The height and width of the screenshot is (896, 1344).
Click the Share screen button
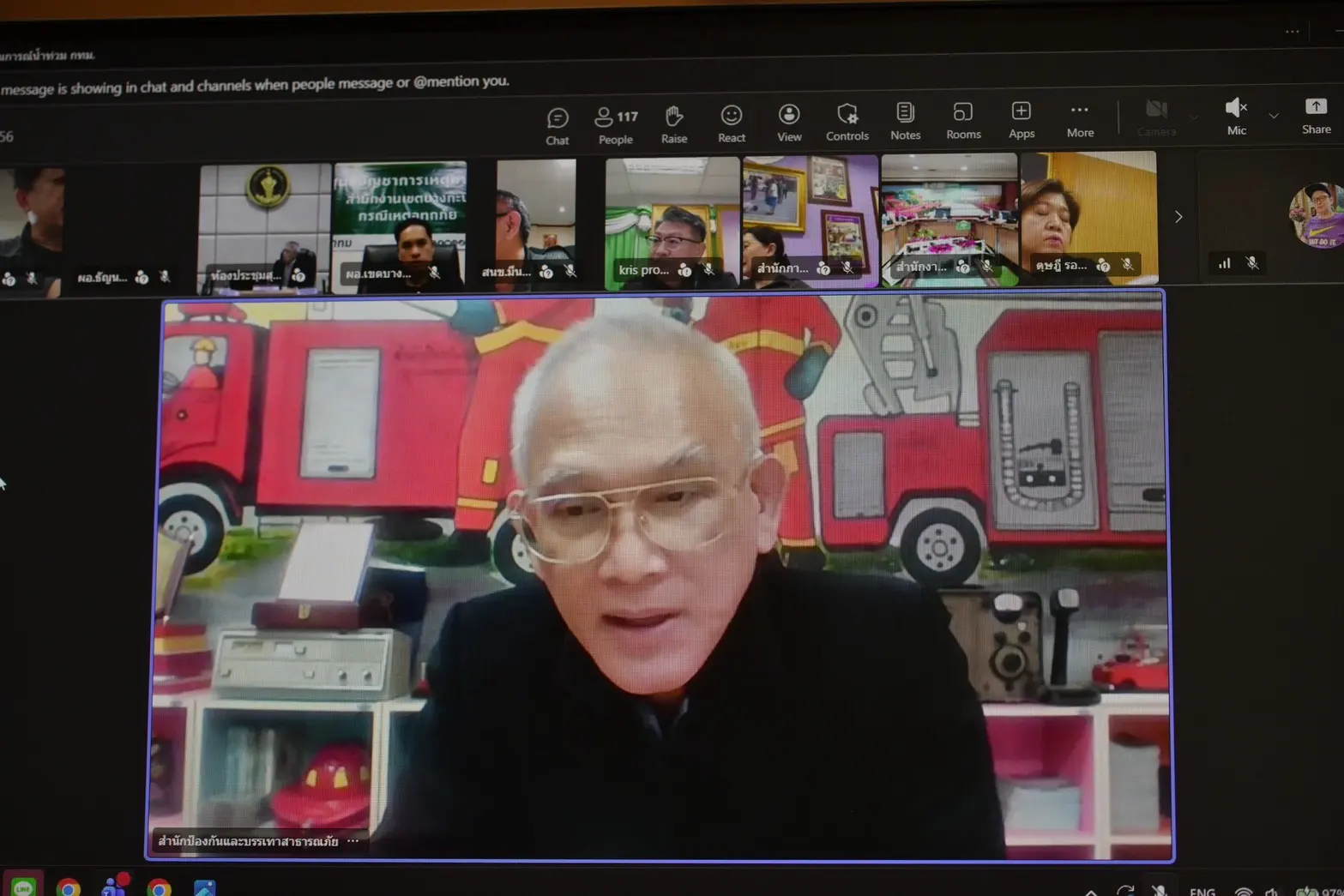click(x=1317, y=116)
